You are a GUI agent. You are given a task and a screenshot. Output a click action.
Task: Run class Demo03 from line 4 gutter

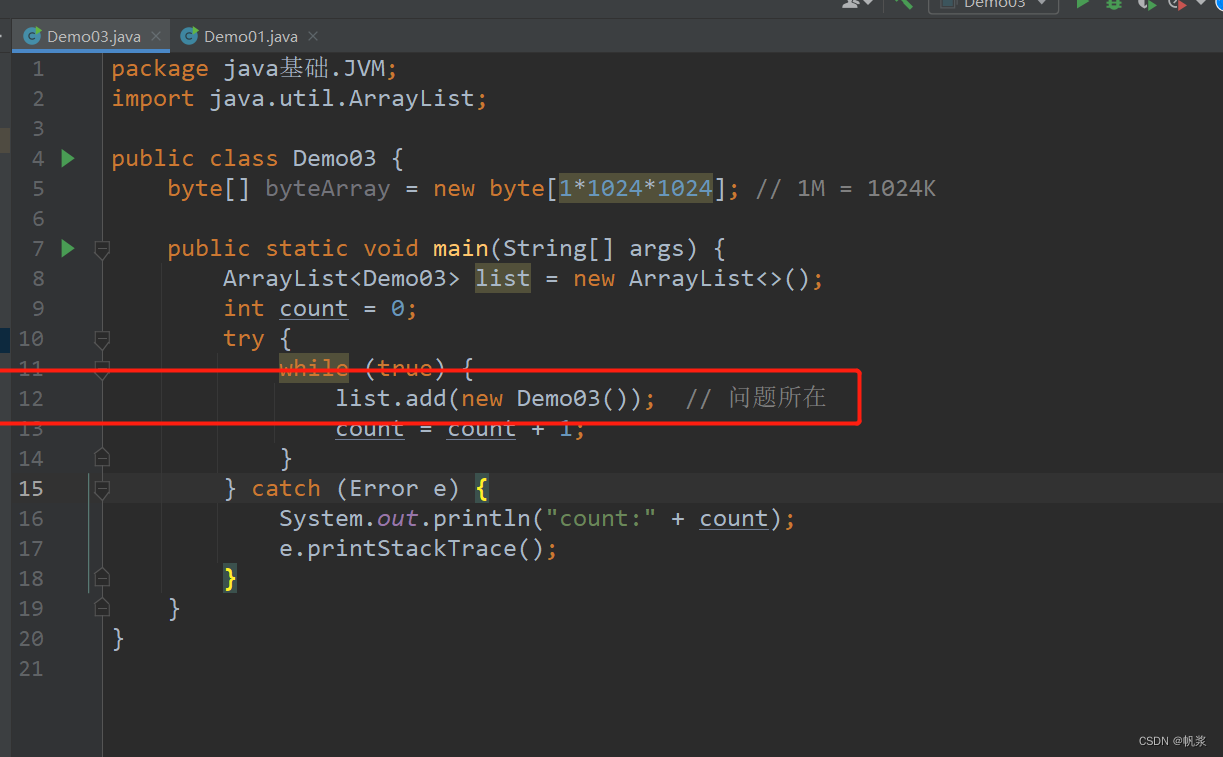(68, 158)
